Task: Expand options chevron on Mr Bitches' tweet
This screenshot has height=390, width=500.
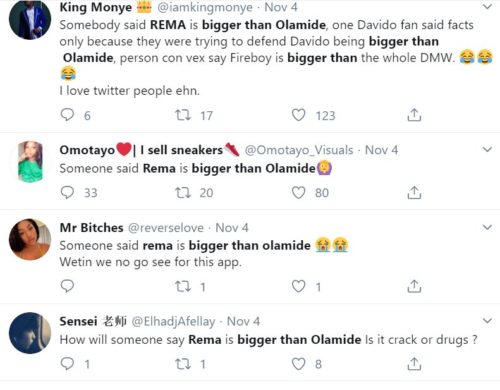Action: [x=487, y=227]
